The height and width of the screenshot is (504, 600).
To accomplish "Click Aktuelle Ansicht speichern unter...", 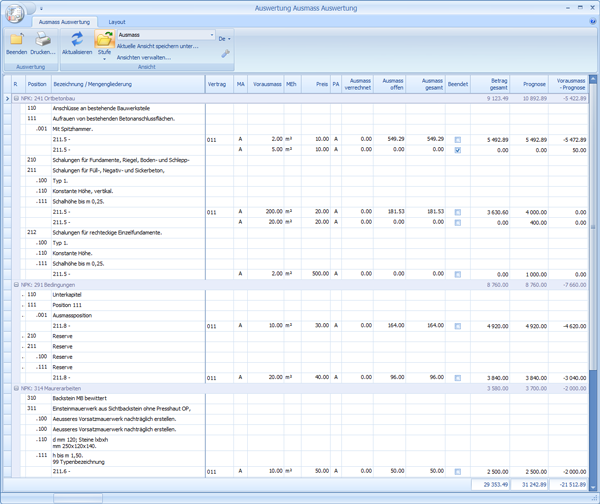I will (x=157, y=46).
